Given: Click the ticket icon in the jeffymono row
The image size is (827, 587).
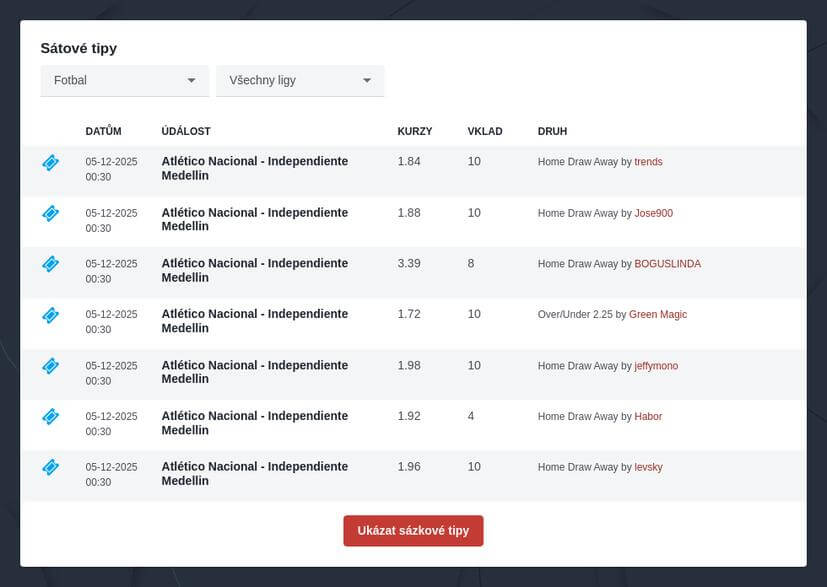Looking at the screenshot, I should pyautogui.click(x=50, y=366).
